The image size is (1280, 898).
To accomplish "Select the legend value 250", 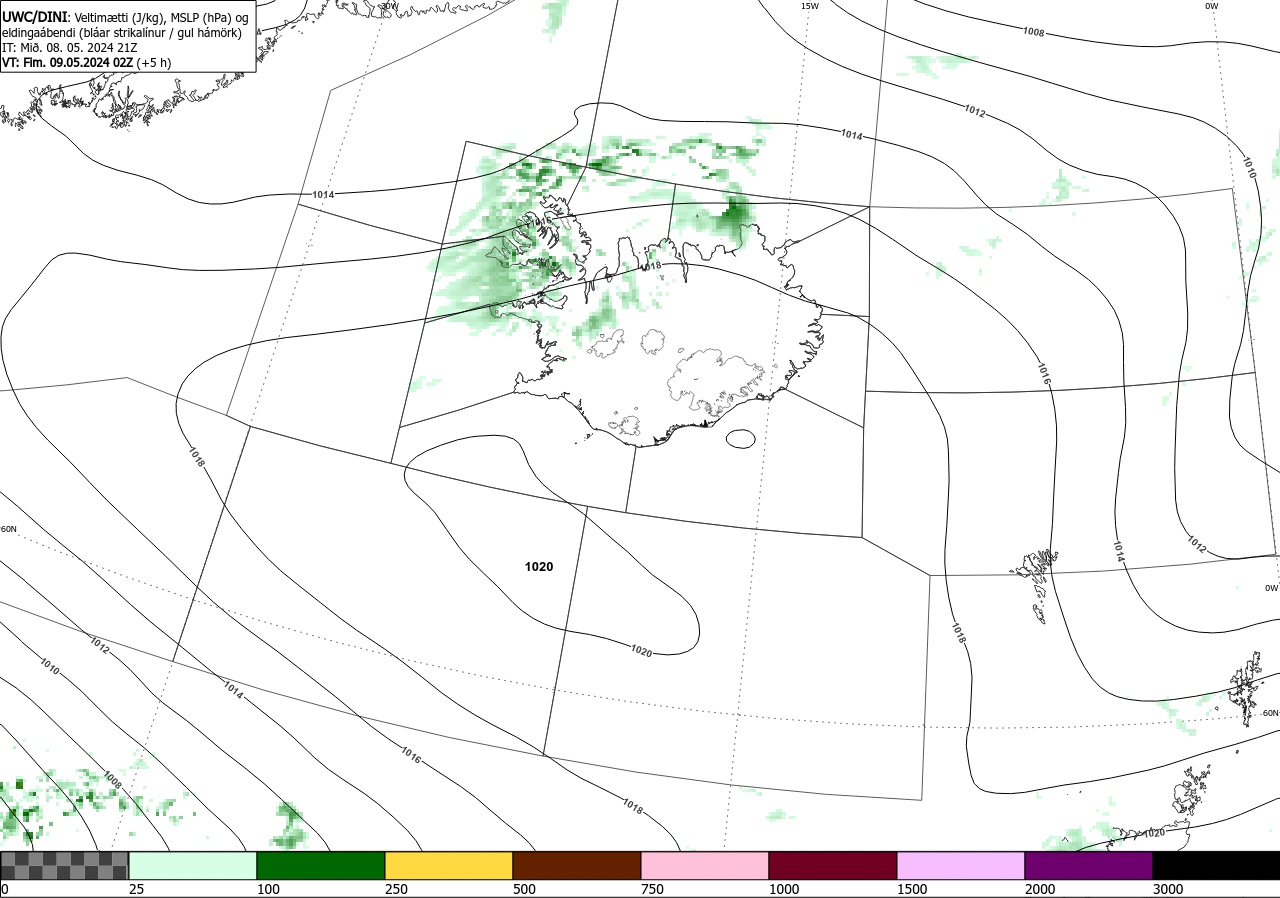I will click(396, 889).
